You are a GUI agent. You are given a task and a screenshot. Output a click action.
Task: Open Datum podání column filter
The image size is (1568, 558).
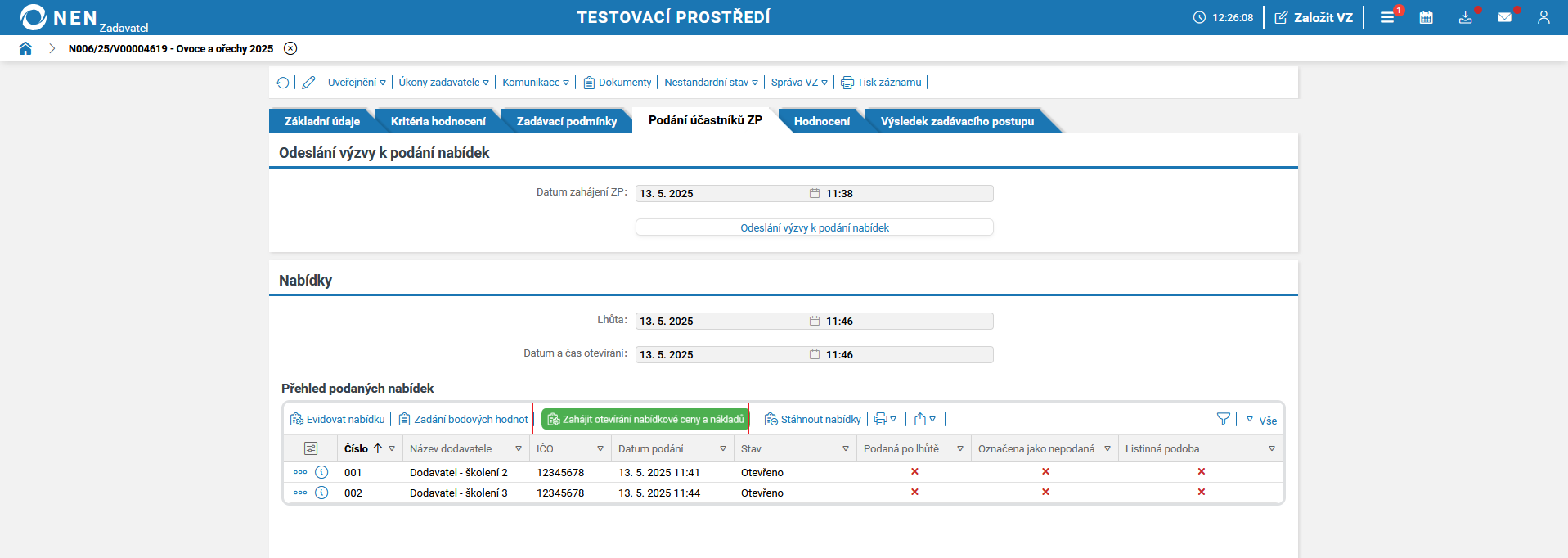tap(723, 448)
